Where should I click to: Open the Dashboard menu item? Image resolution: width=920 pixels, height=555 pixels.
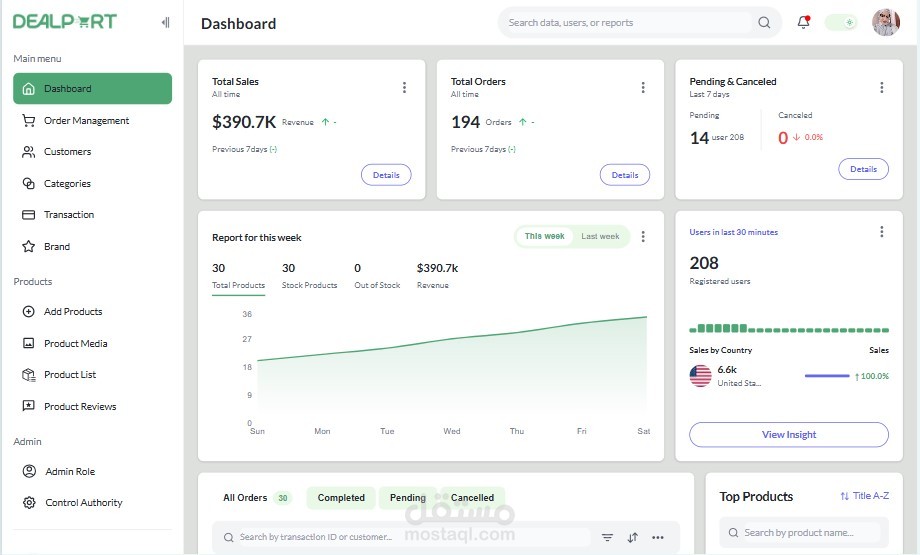pos(92,89)
